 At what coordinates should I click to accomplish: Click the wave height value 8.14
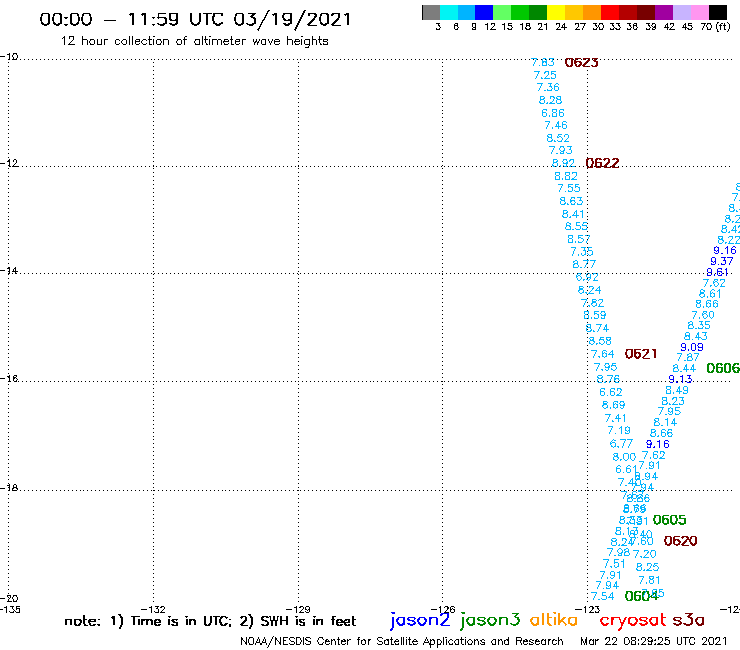(665, 422)
